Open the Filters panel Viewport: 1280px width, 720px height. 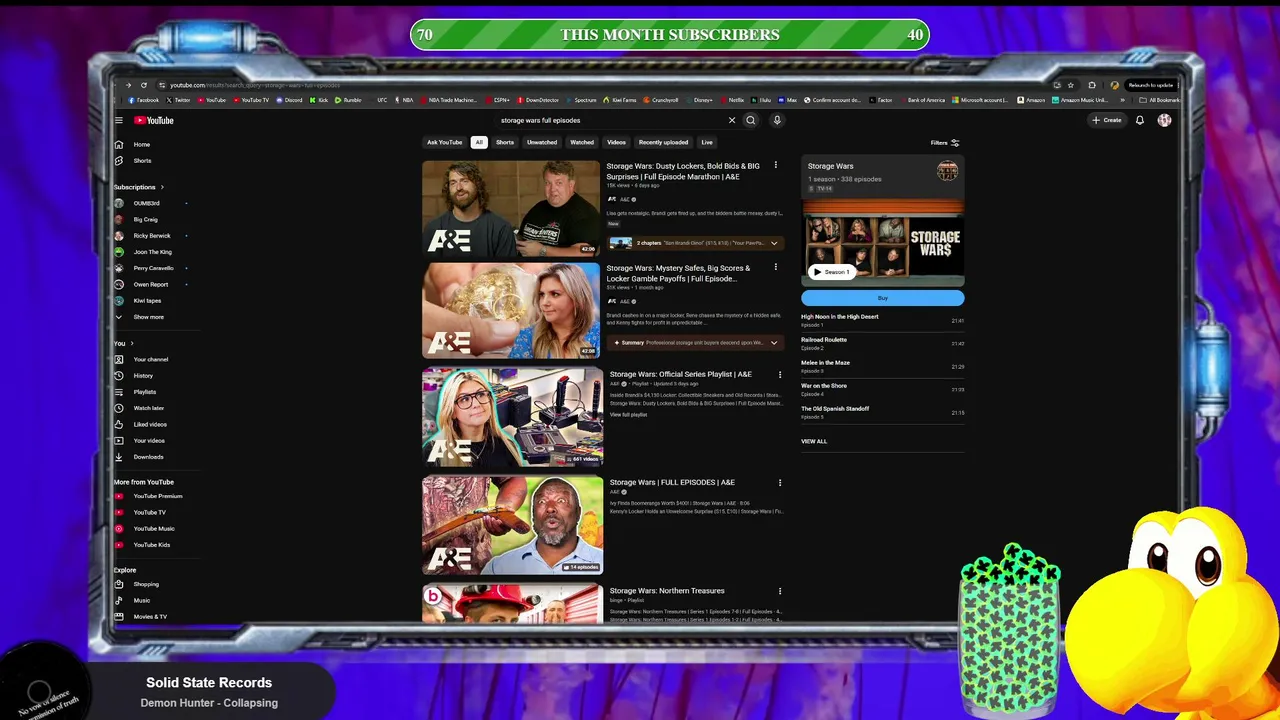coord(945,142)
